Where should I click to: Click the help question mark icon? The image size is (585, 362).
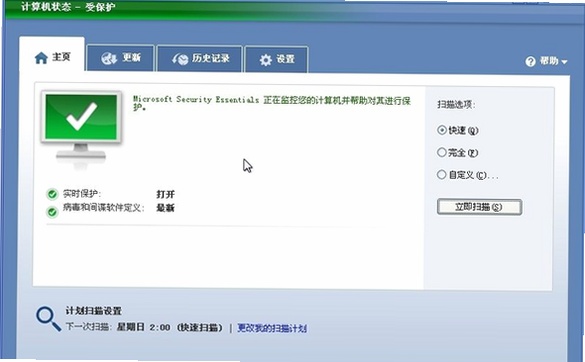530,62
